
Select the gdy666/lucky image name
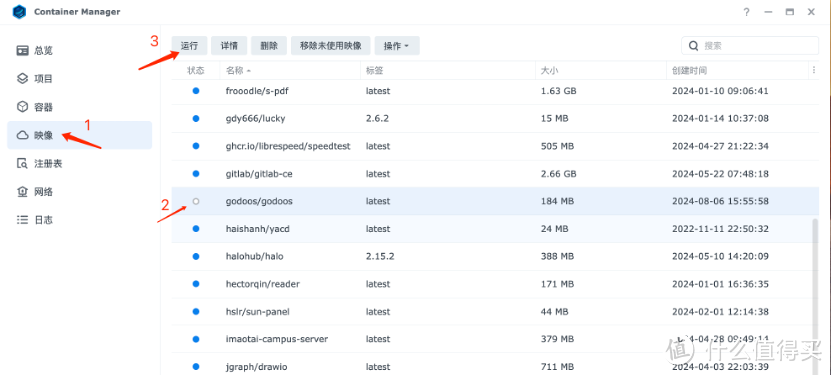255,119
